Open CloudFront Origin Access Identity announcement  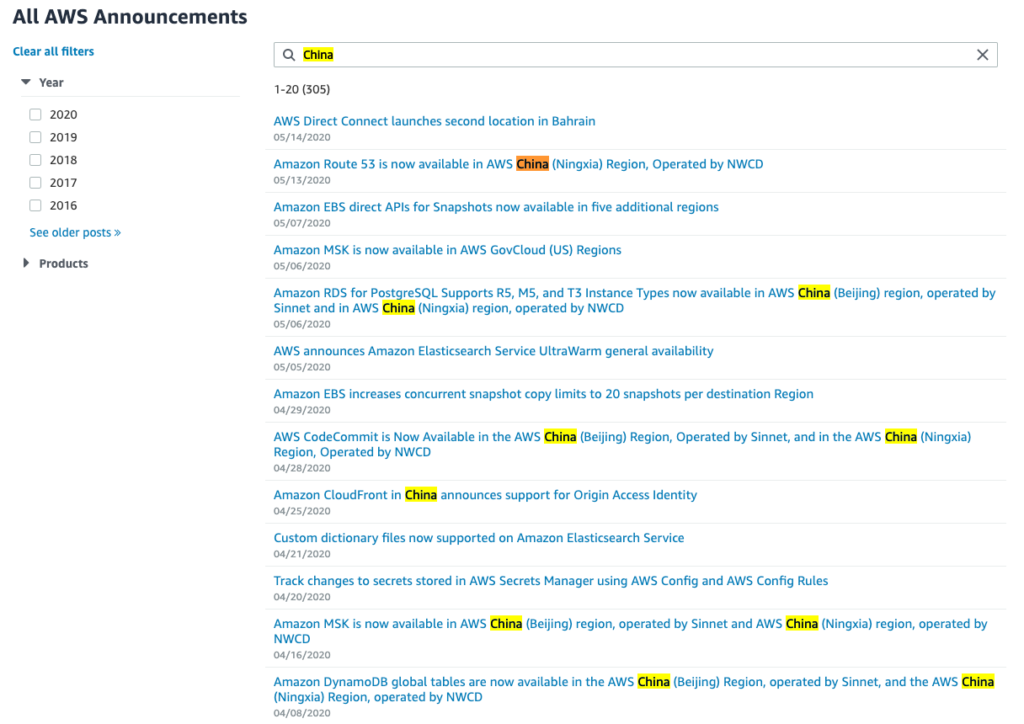click(x=485, y=495)
